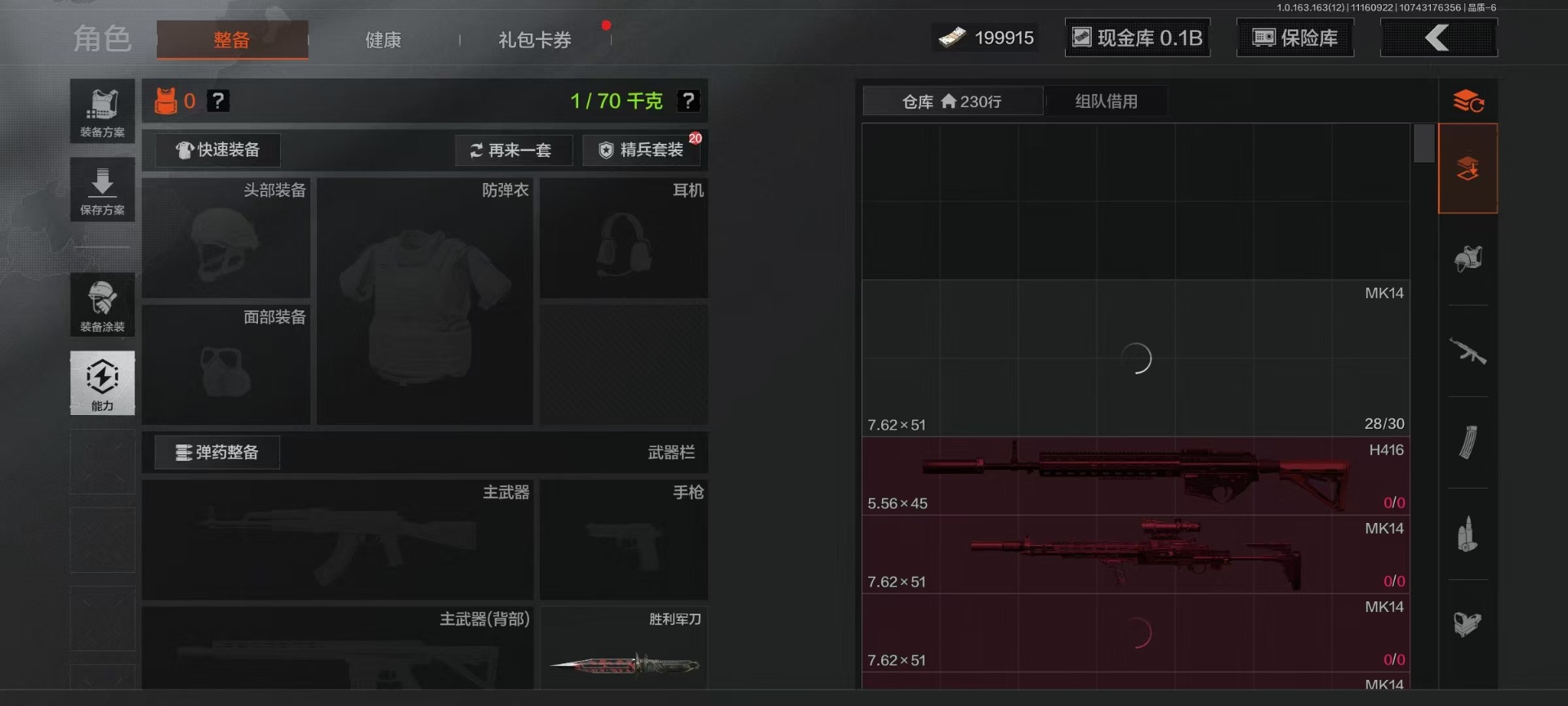Click the 弹药整备 button
This screenshot has width=1568, height=706.
coord(217,453)
